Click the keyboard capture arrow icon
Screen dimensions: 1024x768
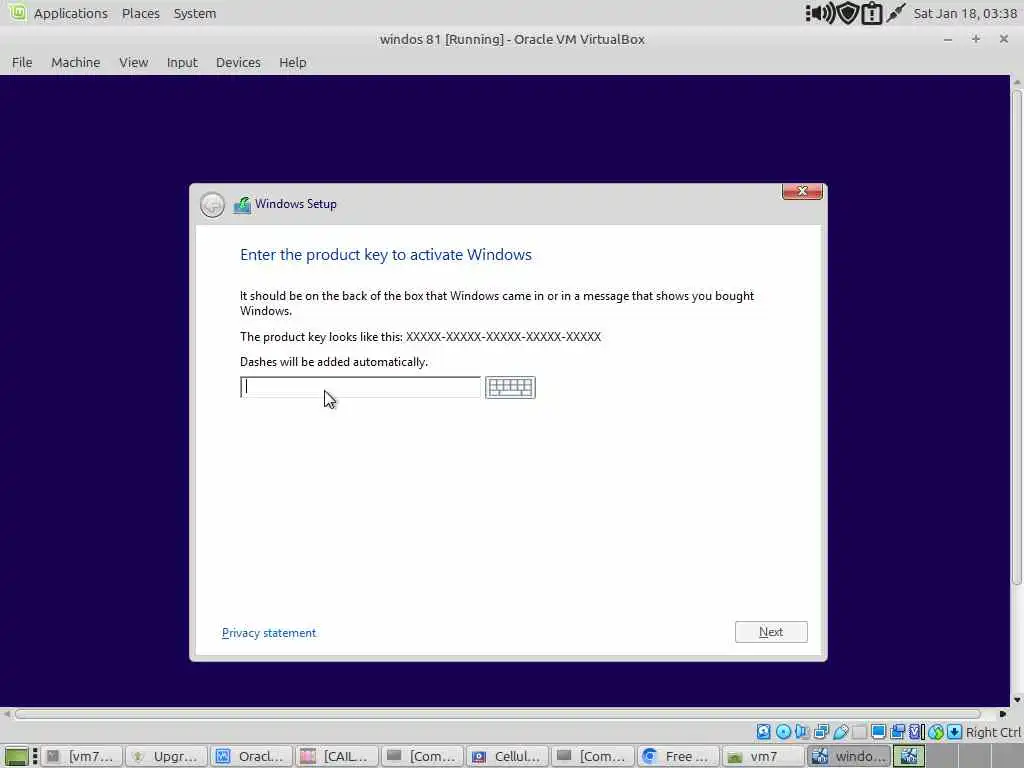click(954, 731)
